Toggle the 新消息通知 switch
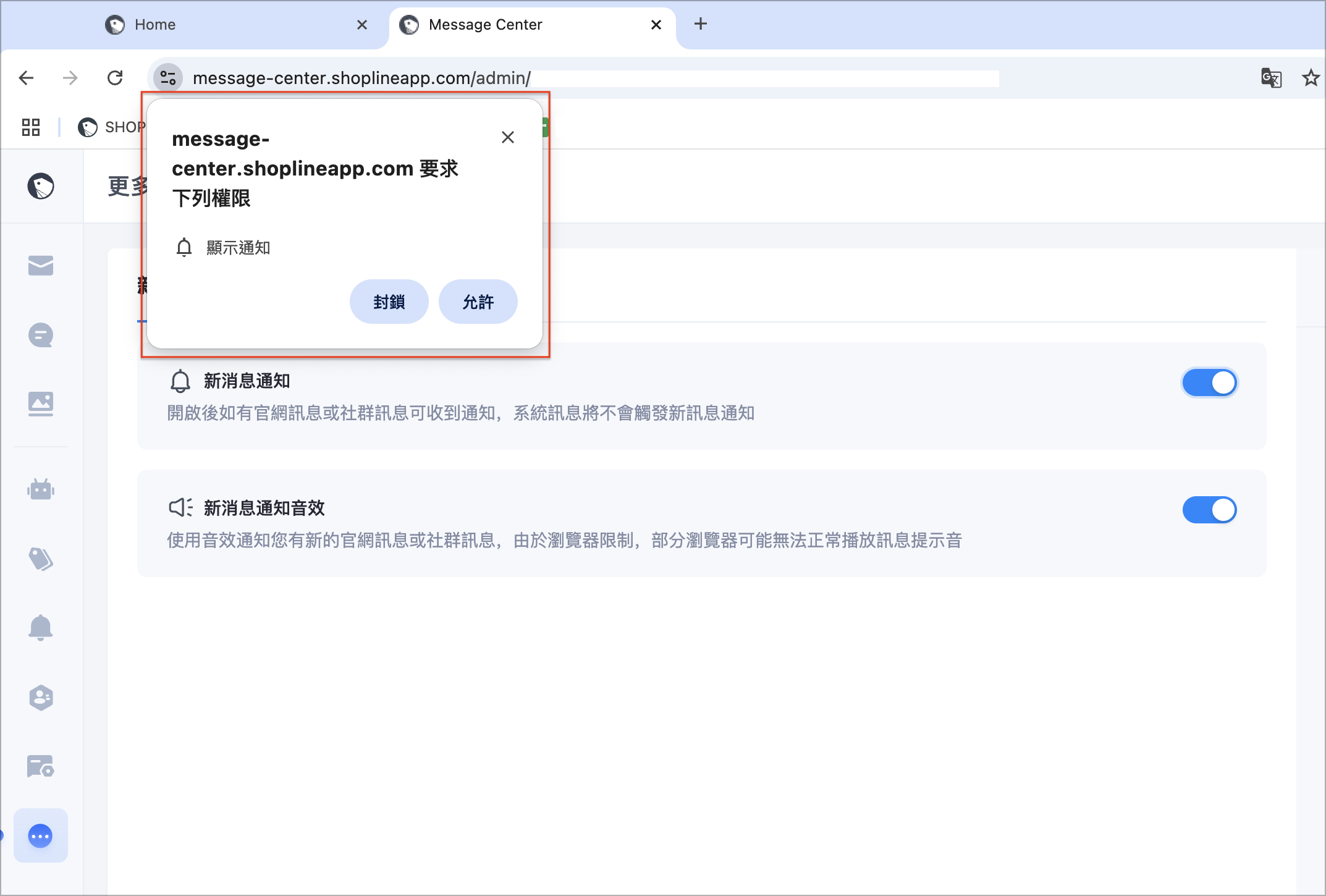Image resolution: width=1326 pixels, height=896 pixels. (x=1210, y=382)
